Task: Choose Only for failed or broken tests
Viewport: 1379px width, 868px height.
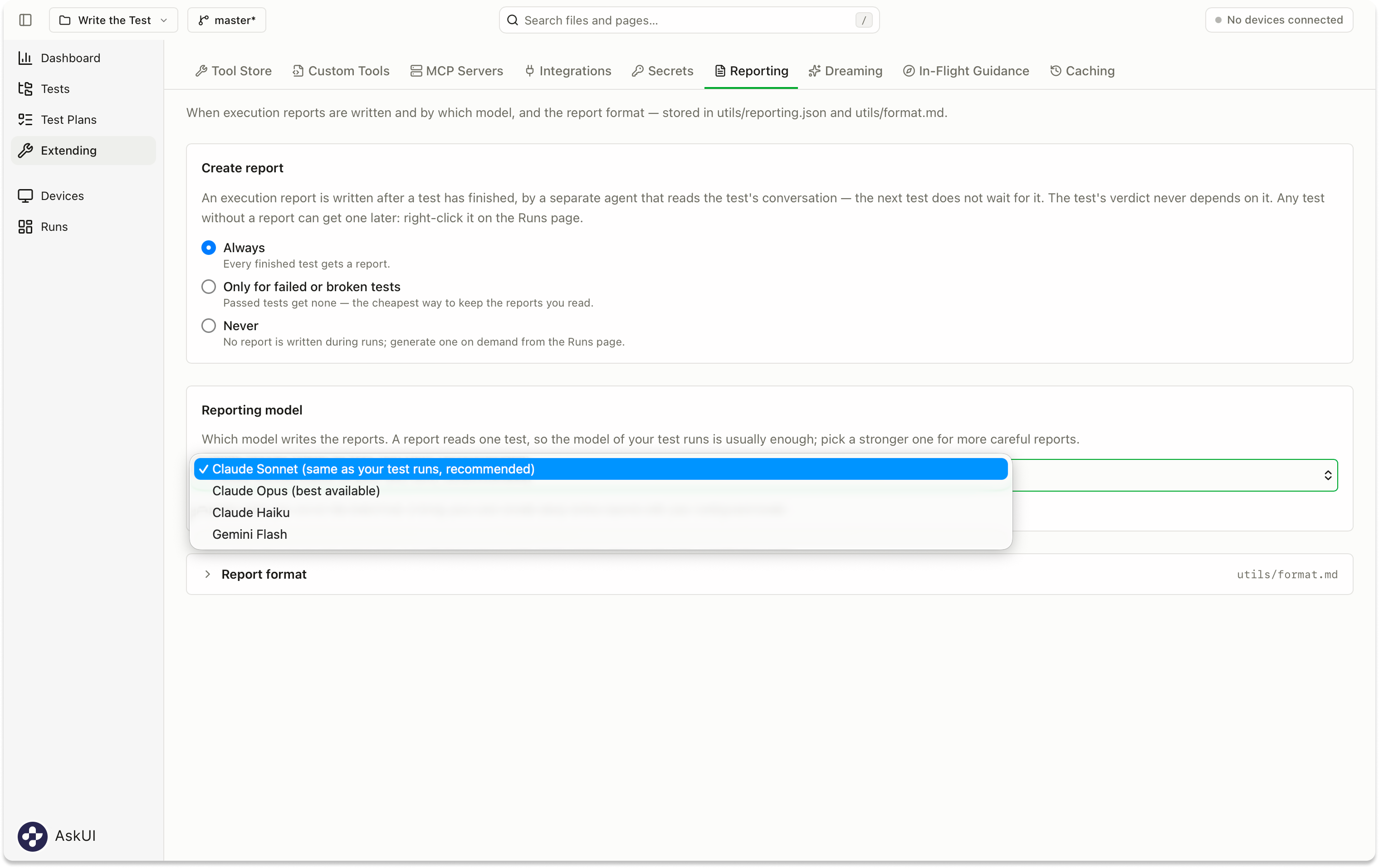Action: click(x=209, y=287)
